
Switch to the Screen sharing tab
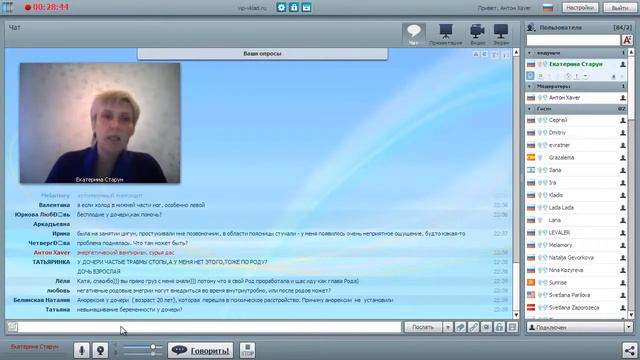point(501,34)
